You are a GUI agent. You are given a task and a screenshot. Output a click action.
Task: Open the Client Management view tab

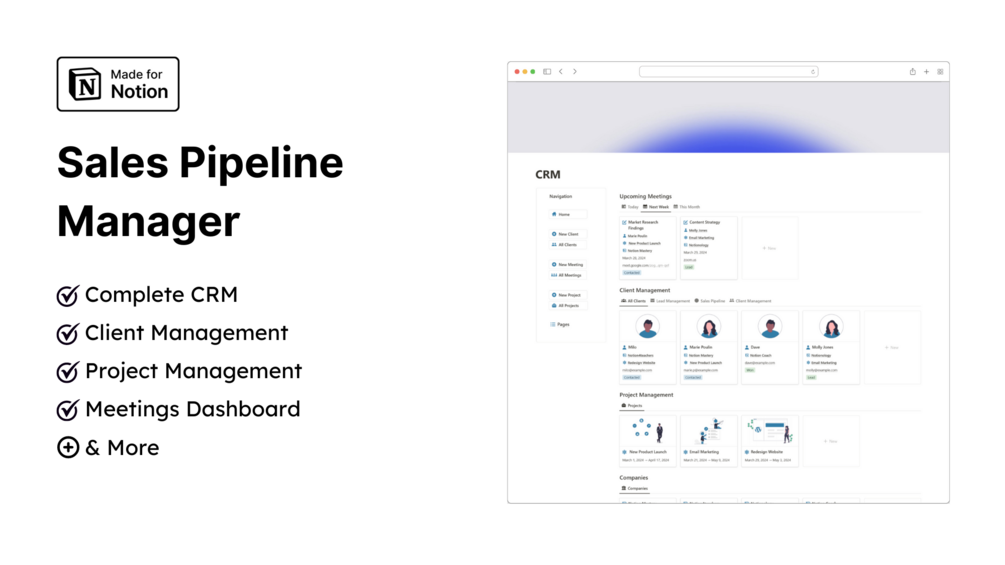751,301
